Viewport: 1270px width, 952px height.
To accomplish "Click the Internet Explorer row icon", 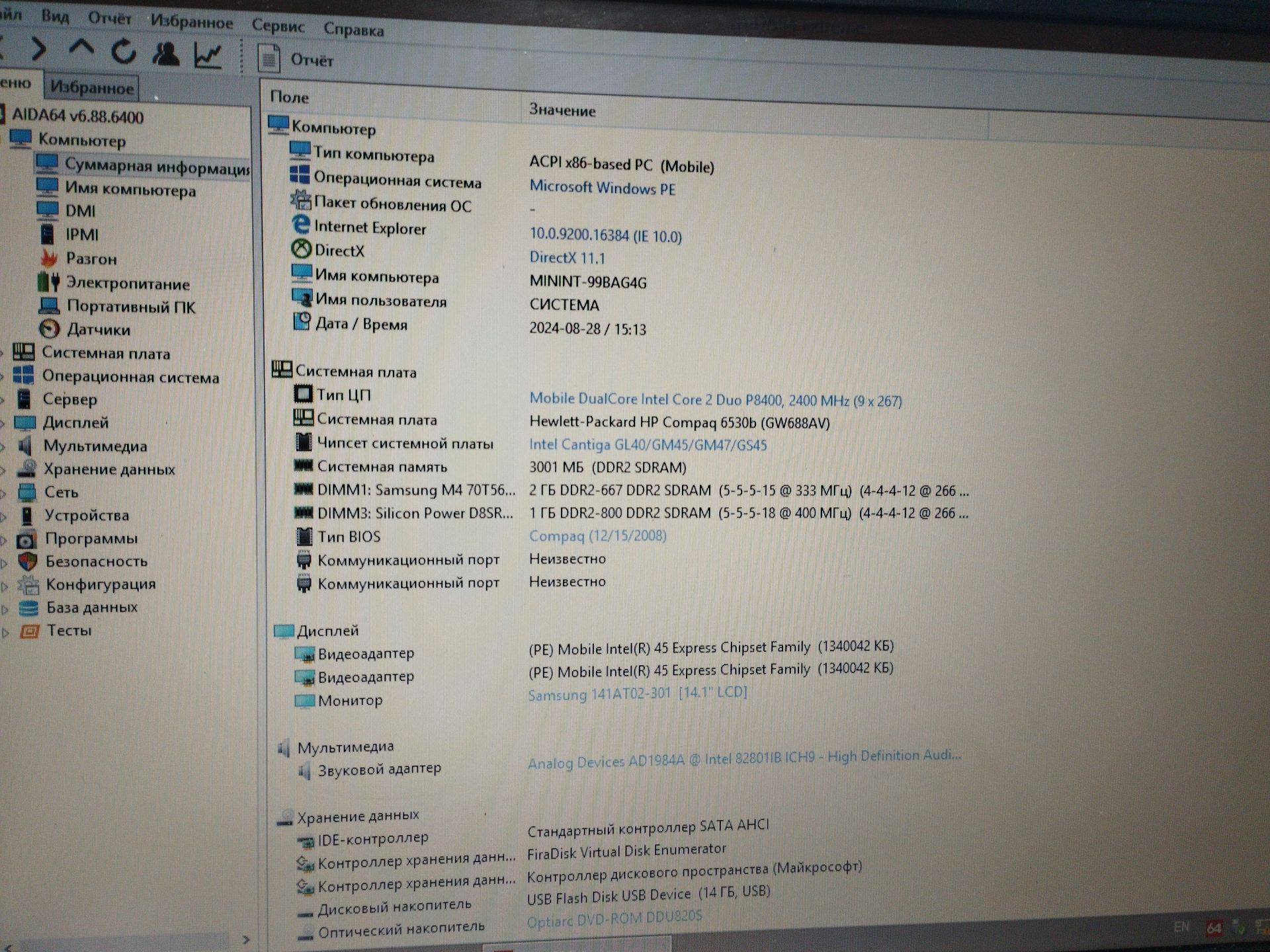I will coord(301,225).
